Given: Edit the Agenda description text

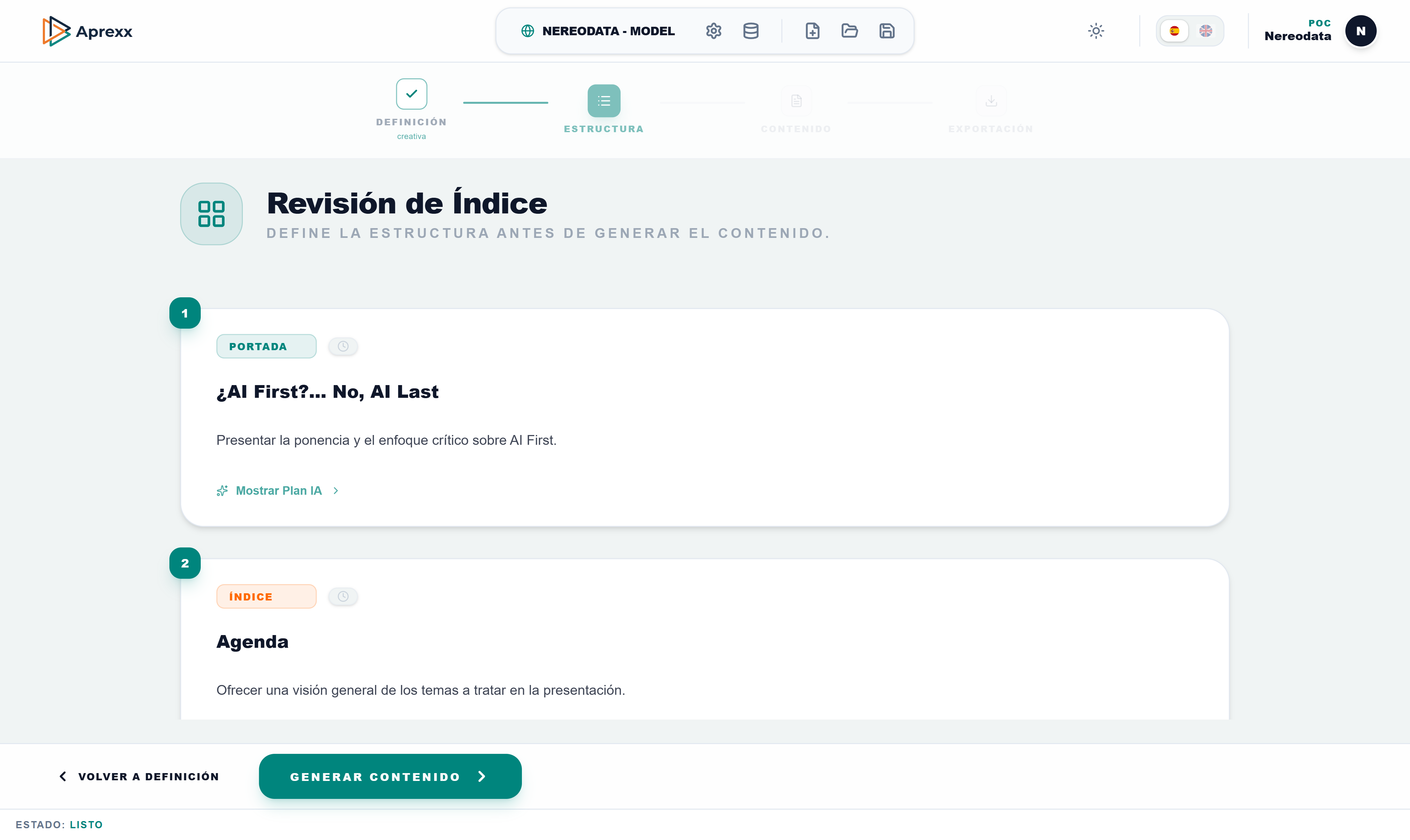Looking at the screenshot, I should [x=421, y=691].
